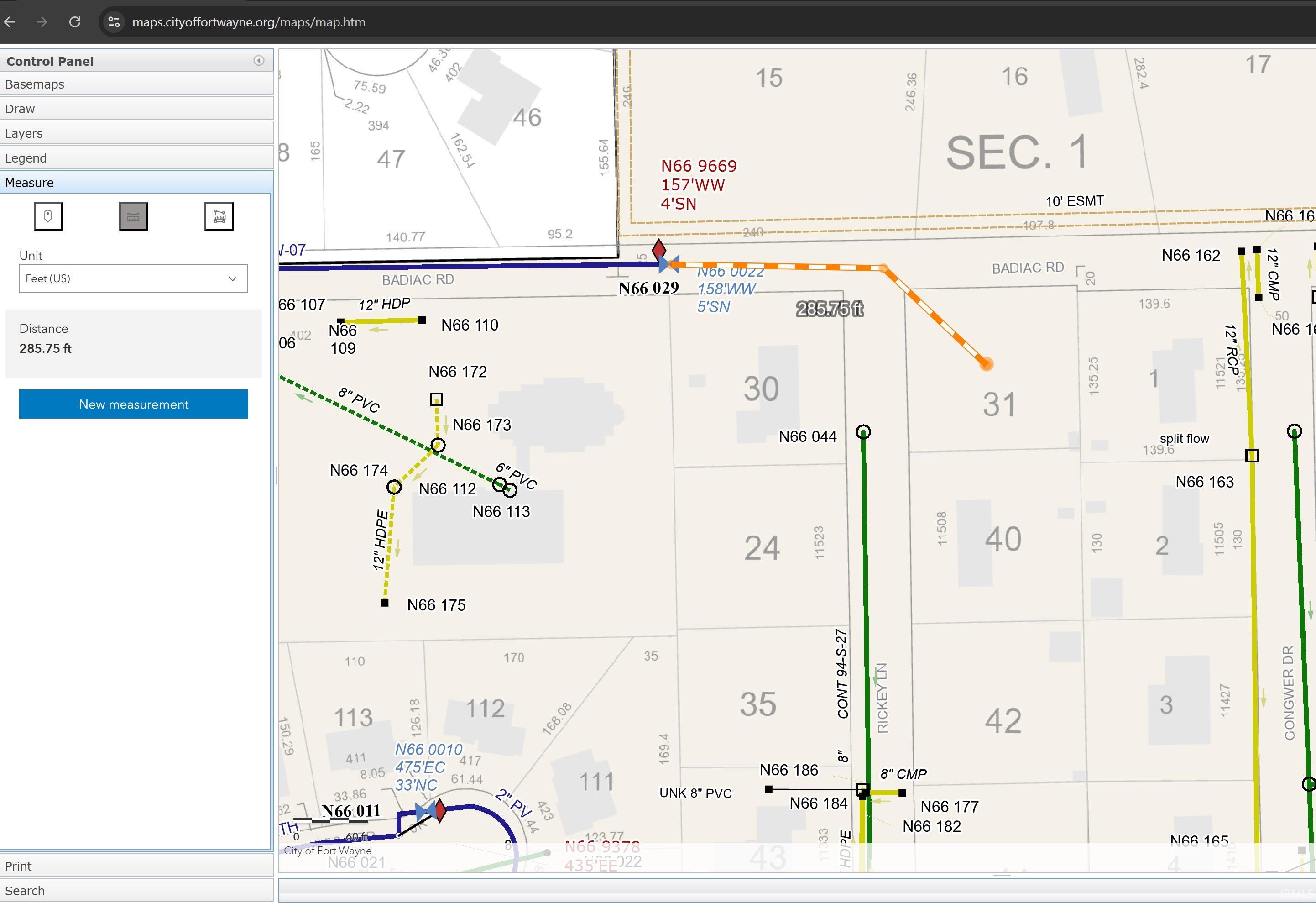The image size is (1316, 903).
Task: Expand the Basemaps panel section
Action: click(x=136, y=84)
